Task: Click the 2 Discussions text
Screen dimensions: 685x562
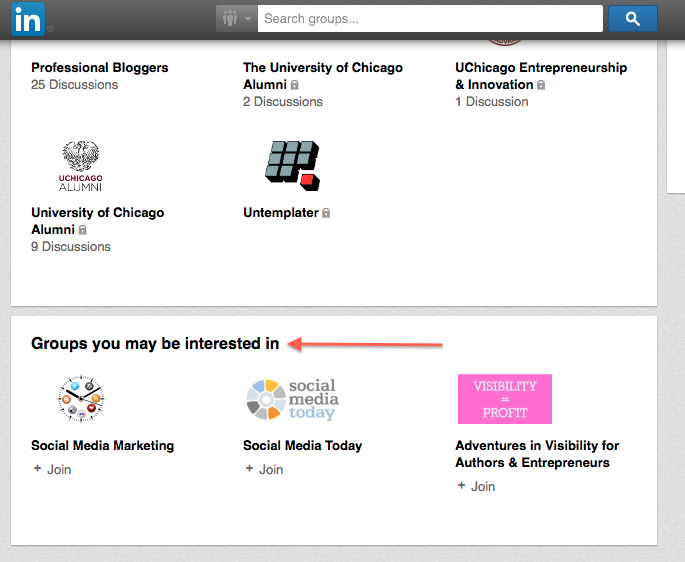Action: pyautogui.click(x=283, y=101)
